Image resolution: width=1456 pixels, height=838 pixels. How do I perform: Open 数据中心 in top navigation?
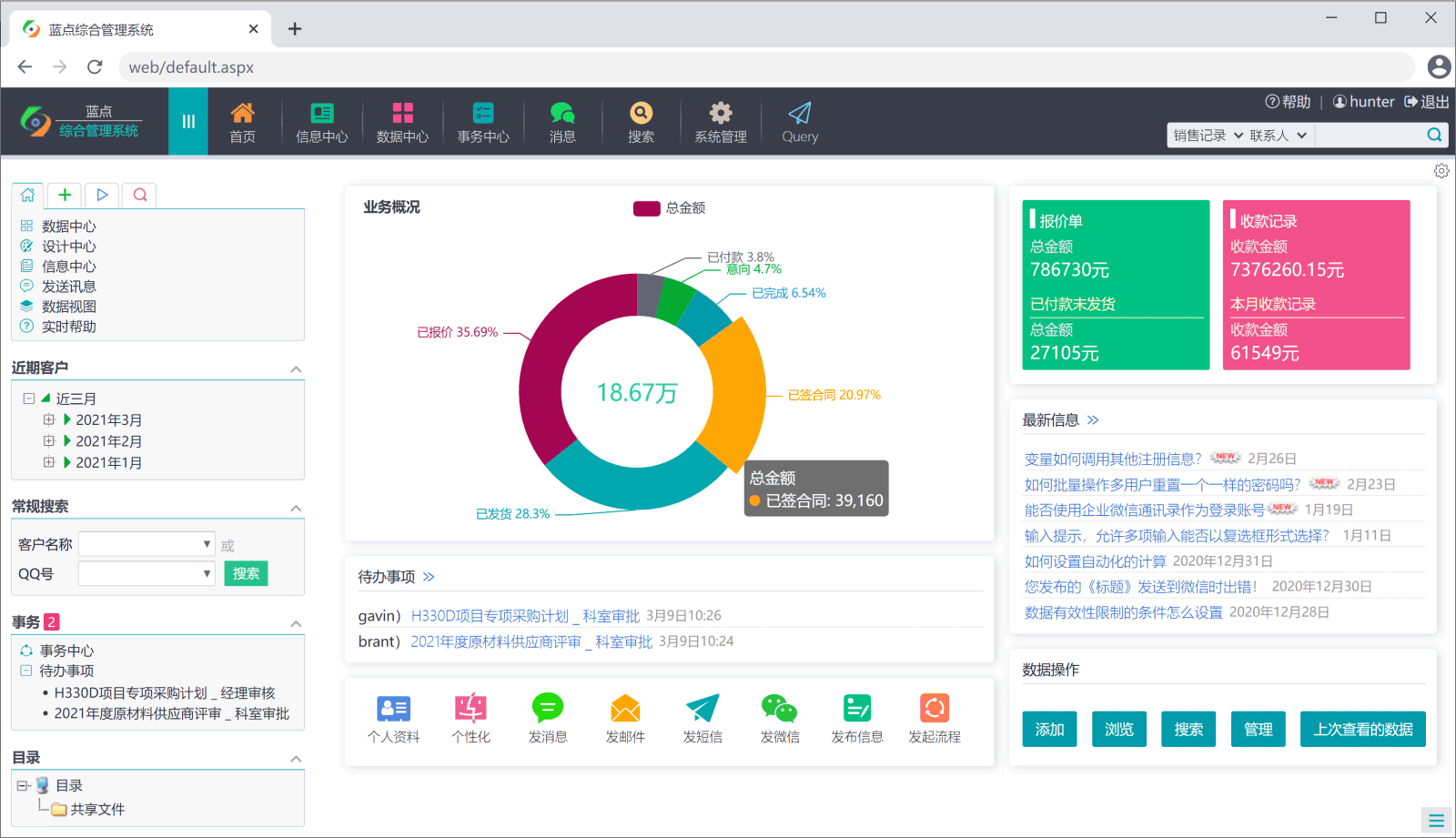point(402,122)
